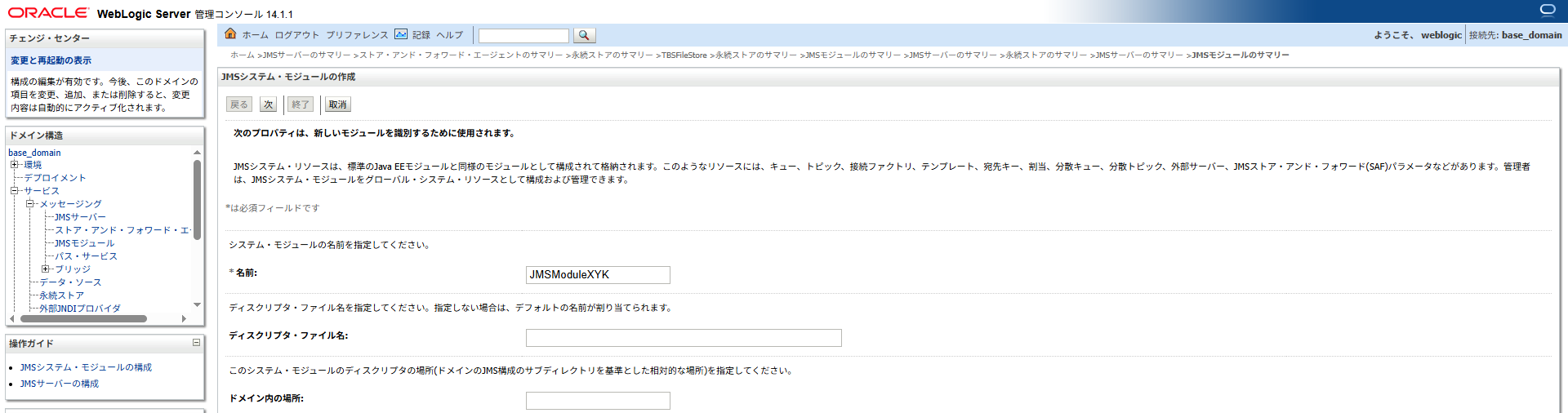
Task: Open JMSシステム・モジュールの構成 guide link
Action: point(86,367)
